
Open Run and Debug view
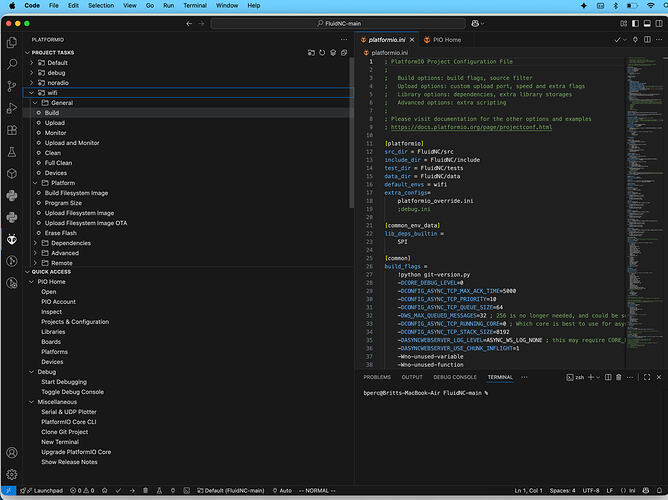(x=12, y=108)
